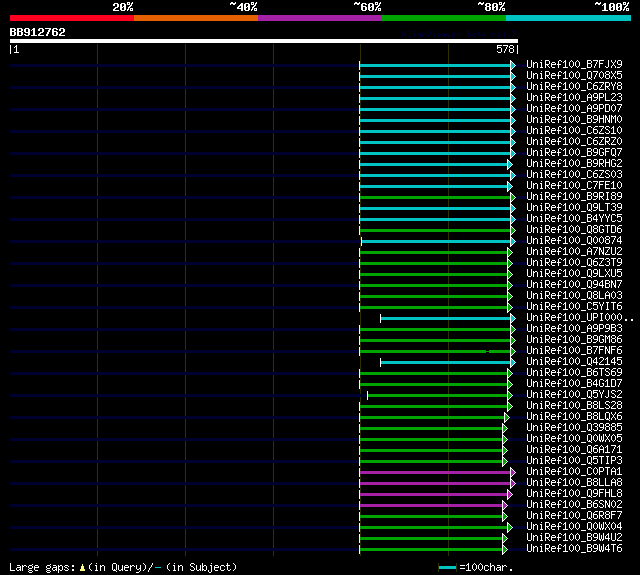The width and height of the screenshot is (640, 575).
Task: Click UniRef100_Q8LA03 label
Action: 574,296
